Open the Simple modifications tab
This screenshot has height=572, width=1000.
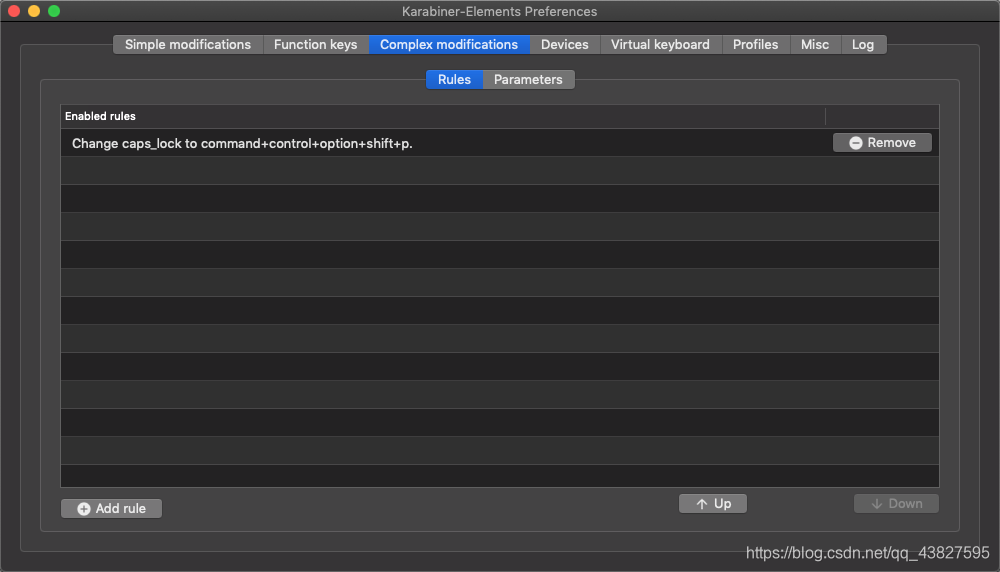tap(188, 45)
